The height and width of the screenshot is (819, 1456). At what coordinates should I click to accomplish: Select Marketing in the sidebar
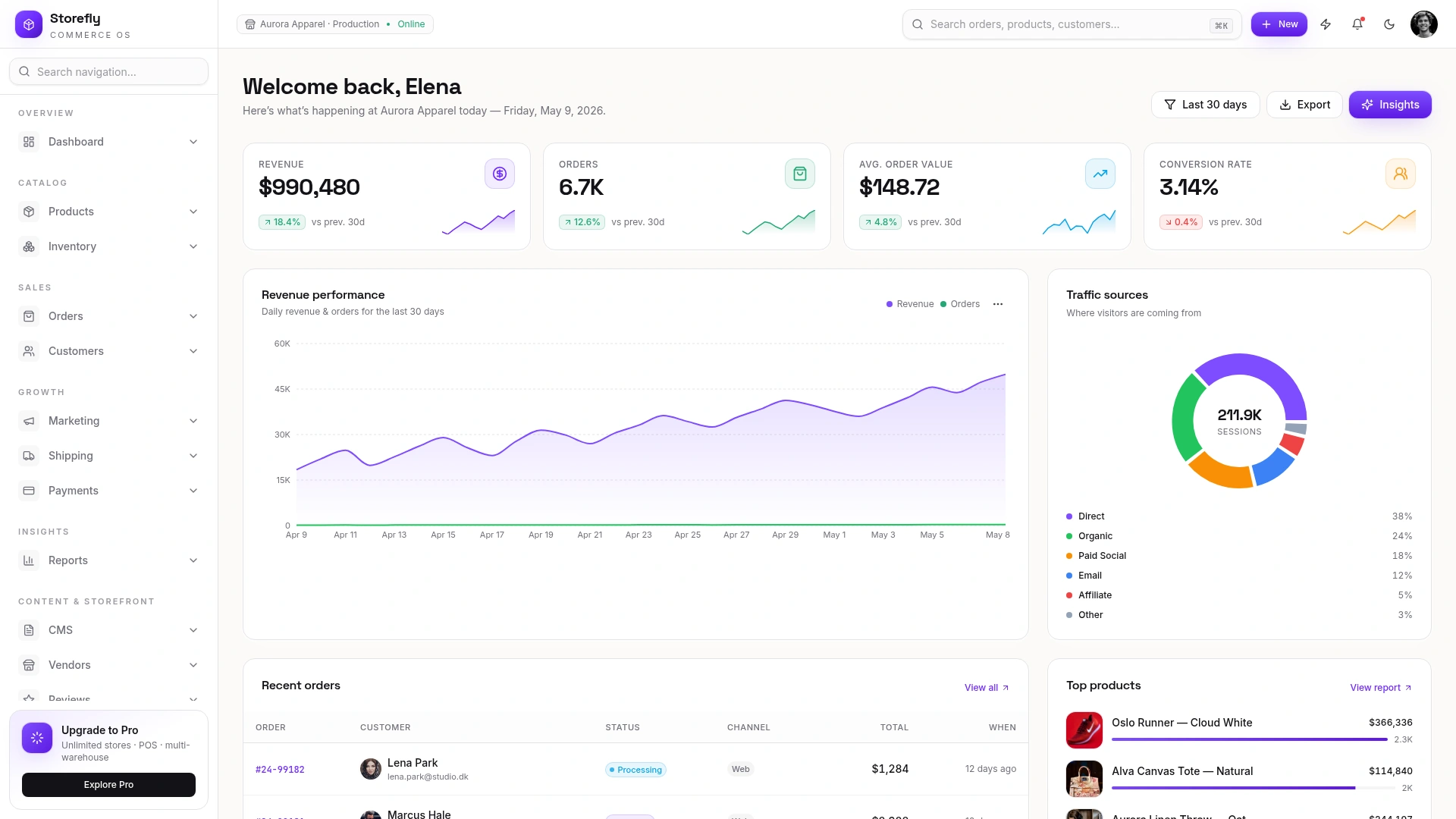[x=108, y=421]
